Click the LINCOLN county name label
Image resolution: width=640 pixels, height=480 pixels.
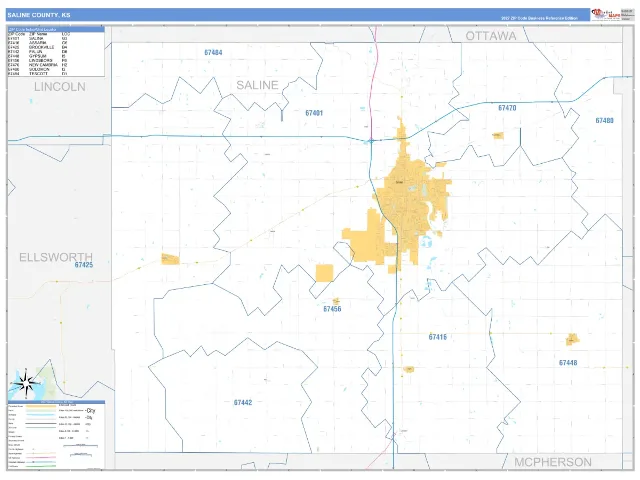pos(60,87)
